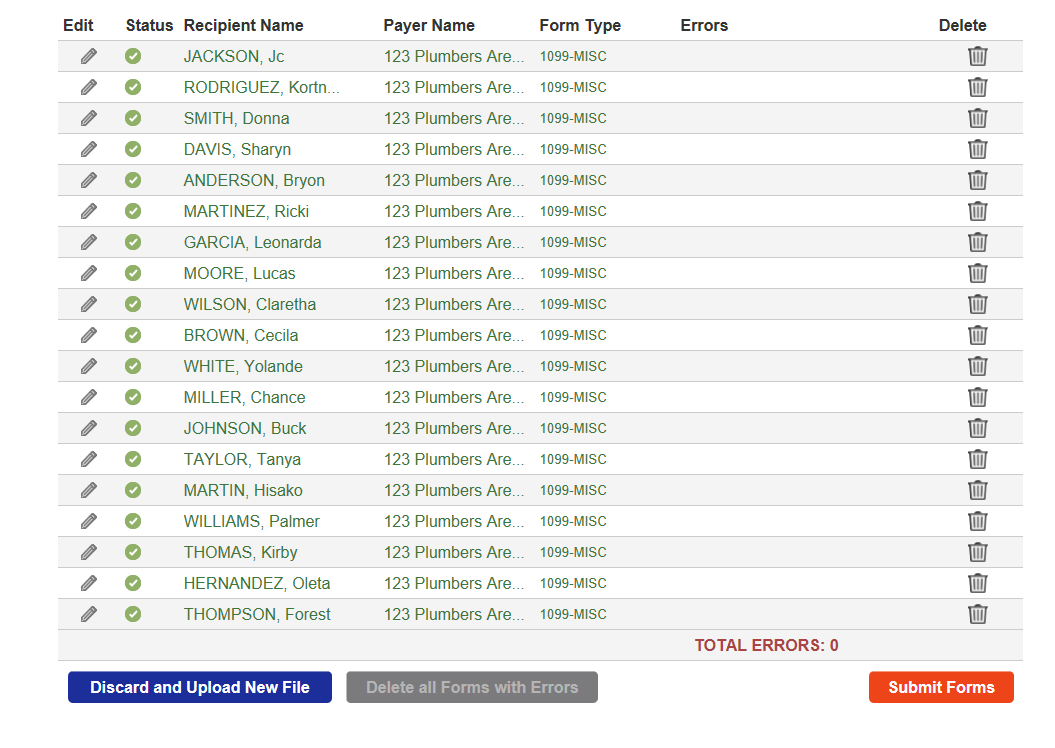This screenshot has height=748, width=1055.
Task: Select recipient name RODRIGUEZ, Kortn...
Action: pos(261,87)
